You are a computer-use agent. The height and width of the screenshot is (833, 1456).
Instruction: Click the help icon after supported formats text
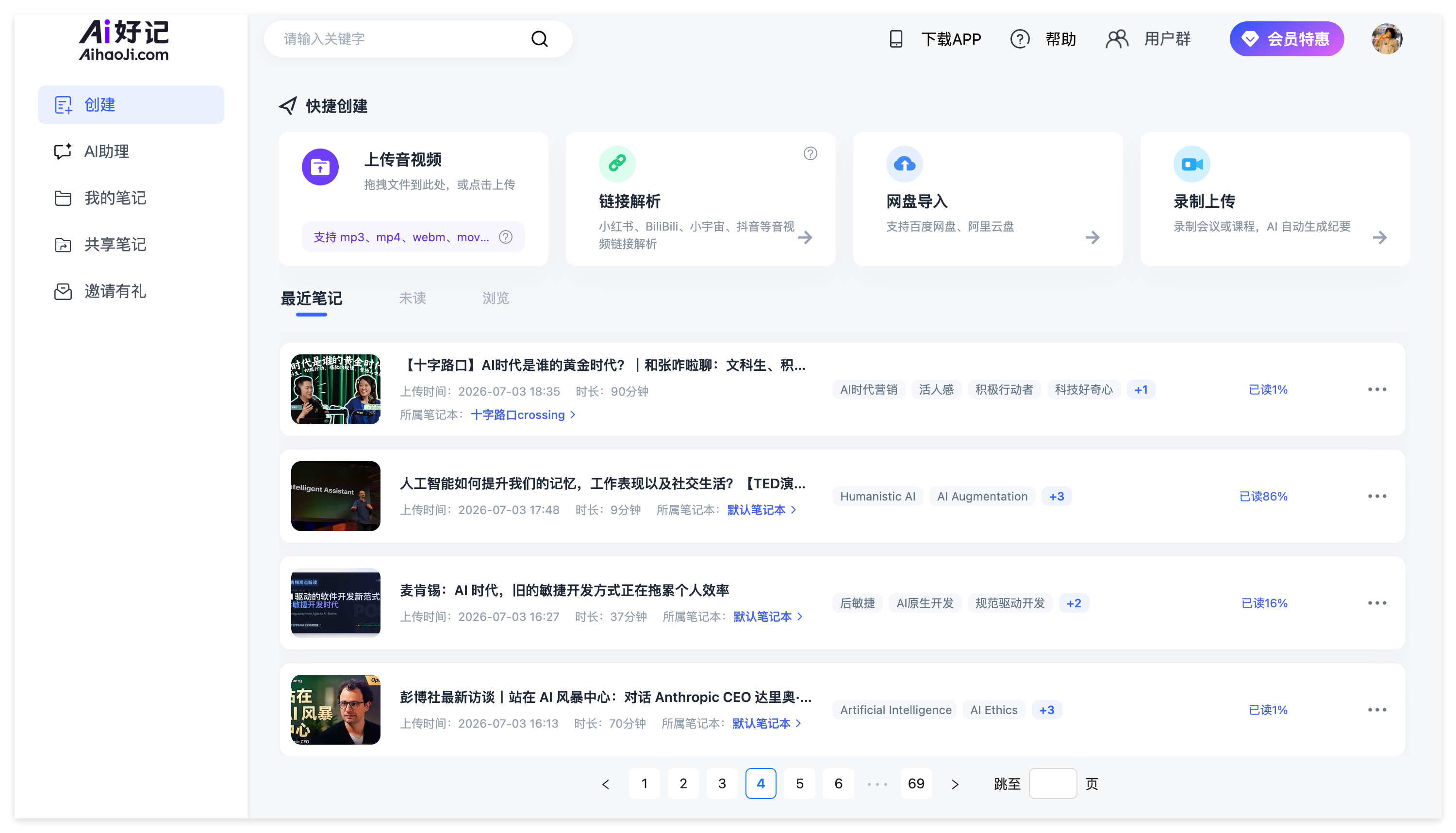pos(506,237)
